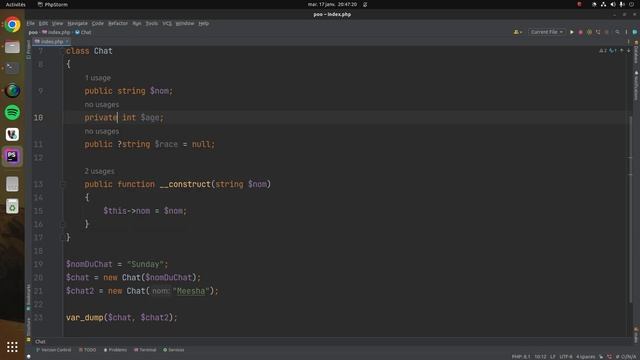
Task: Open the Search Everywhere magnifier icon
Action: (618, 32)
